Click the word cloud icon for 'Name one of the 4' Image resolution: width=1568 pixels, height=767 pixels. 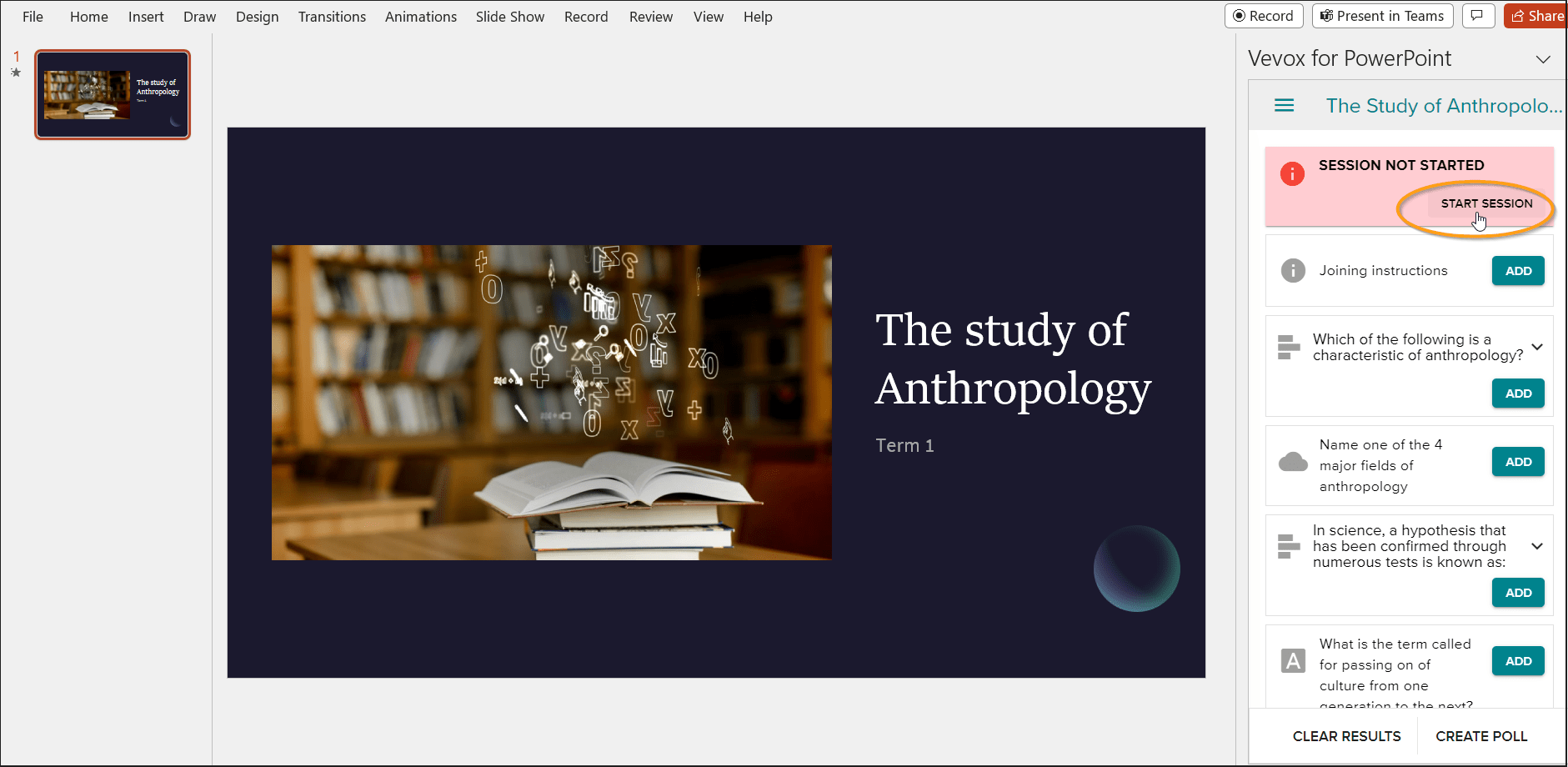[1293, 461]
